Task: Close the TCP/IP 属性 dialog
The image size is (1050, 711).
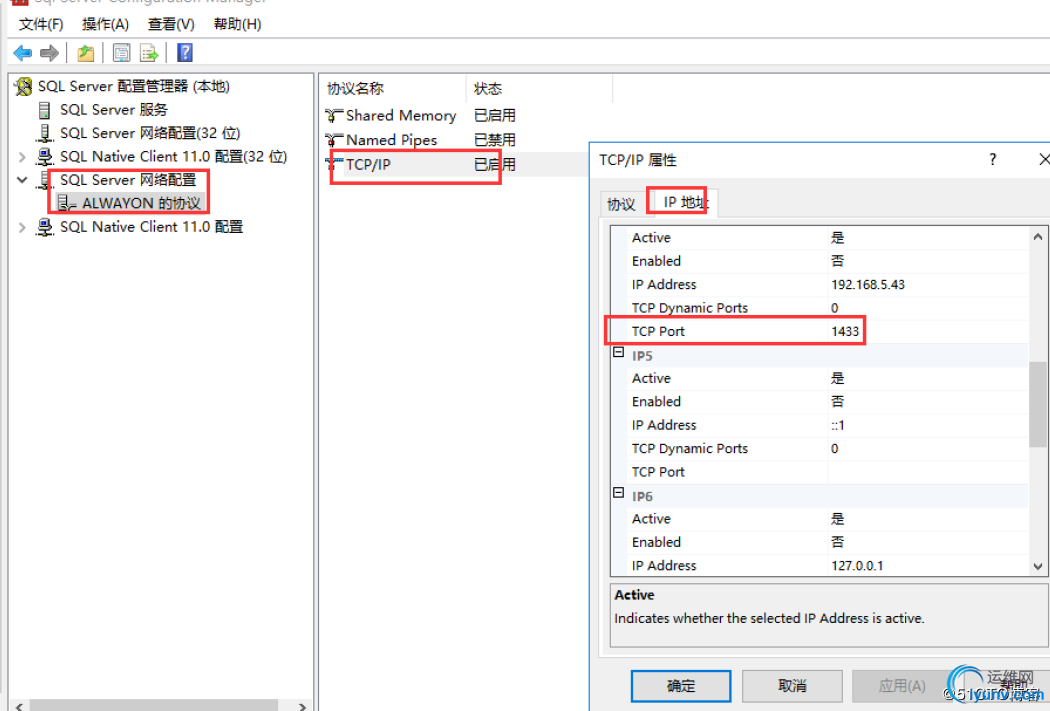Action: 1043,159
